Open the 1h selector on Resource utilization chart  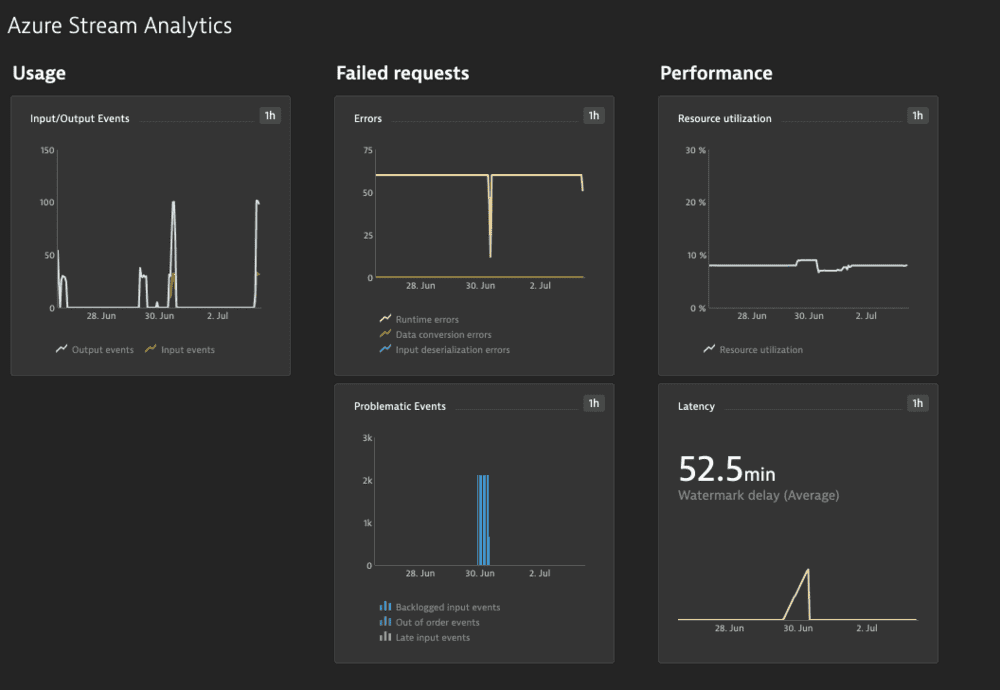(917, 117)
